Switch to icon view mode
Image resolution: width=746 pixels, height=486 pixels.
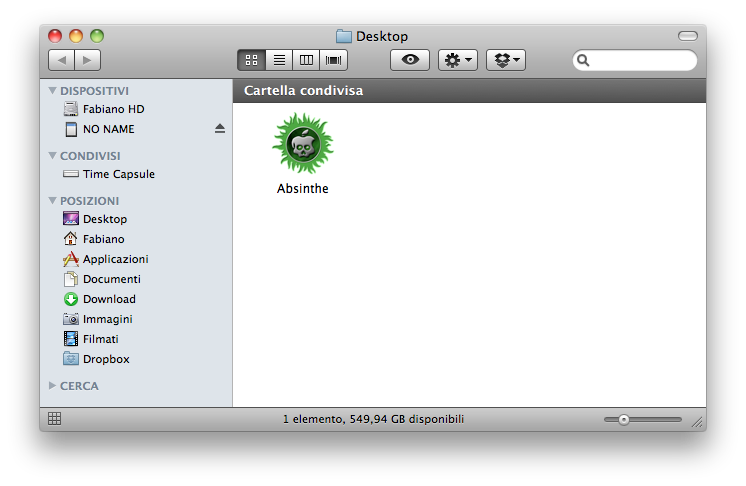click(x=251, y=60)
